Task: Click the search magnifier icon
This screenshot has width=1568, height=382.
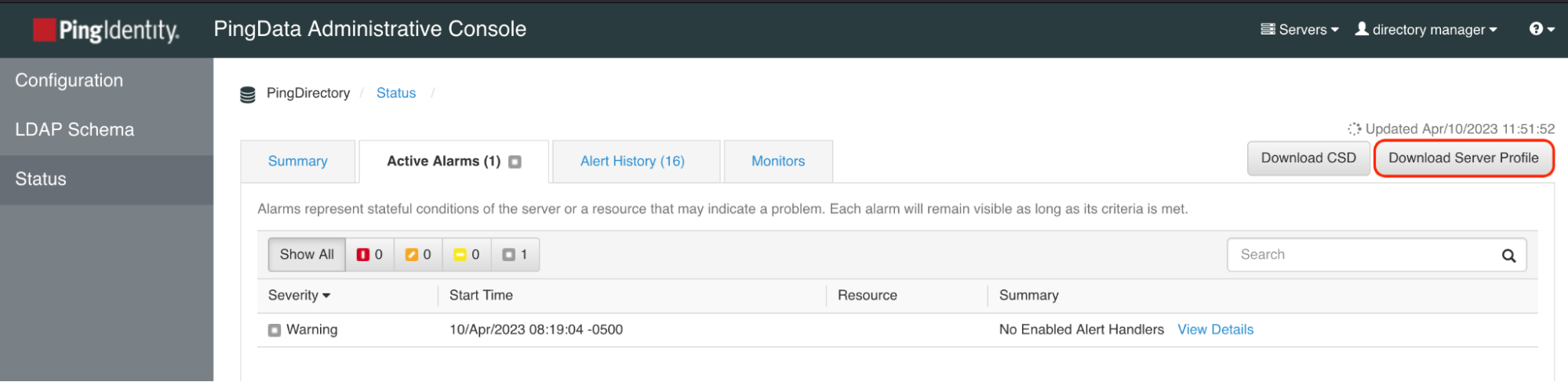Action: tap(1508, 256)
